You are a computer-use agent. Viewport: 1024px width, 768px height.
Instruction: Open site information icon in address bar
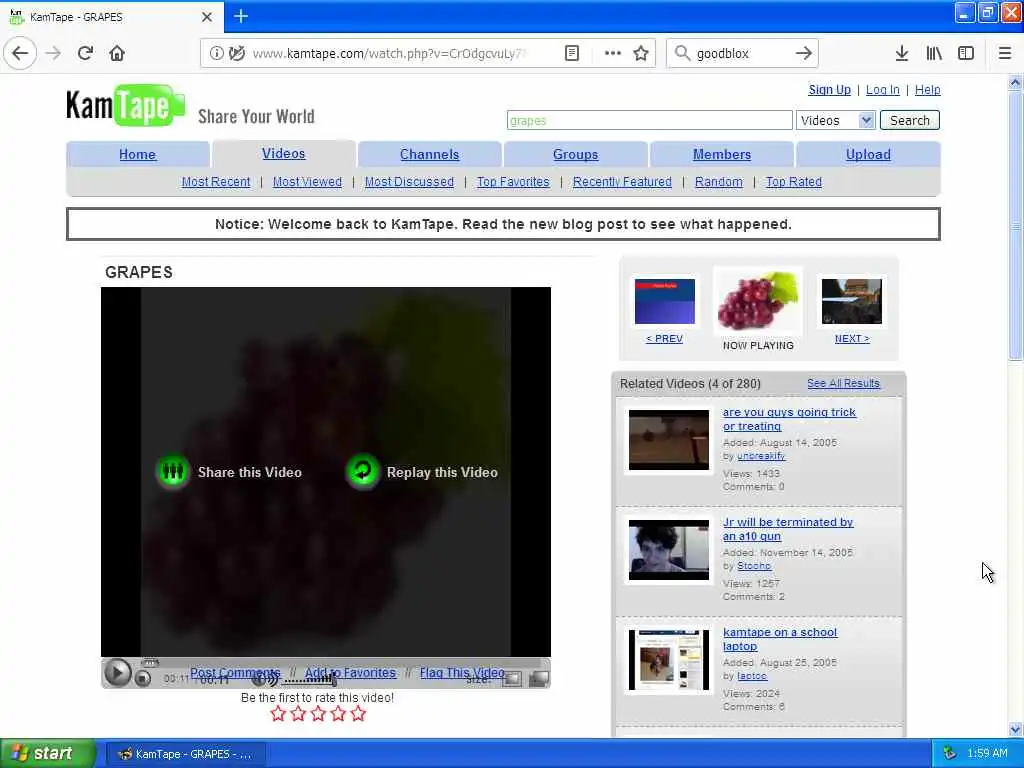pyautogui.click(x=216, y=54)
